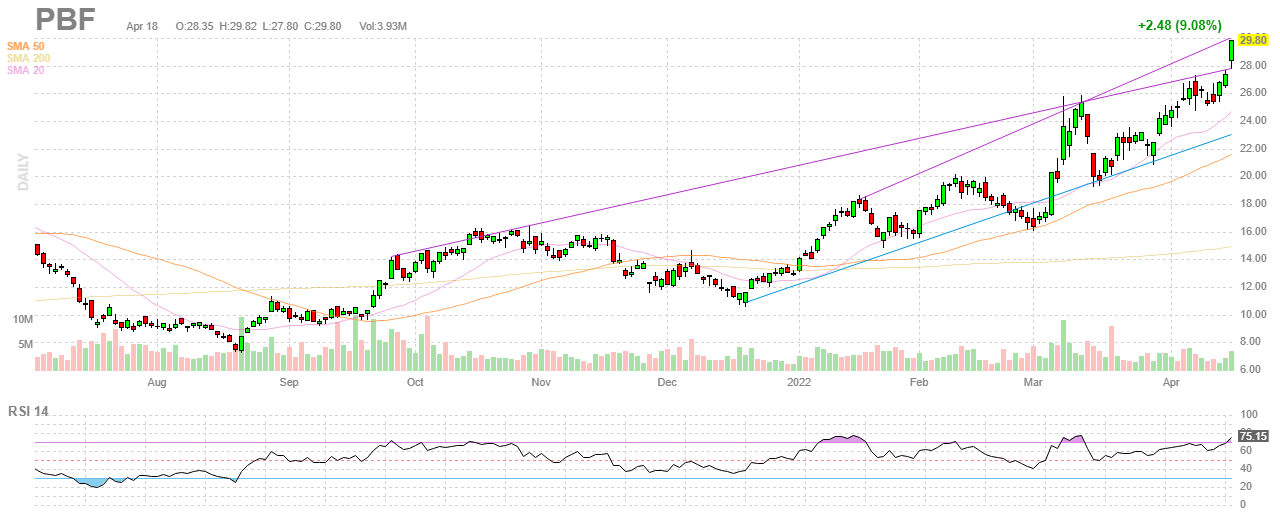Click the 10M volume axis label
The width and height of the screenshot is (1280, 520).
pos(22,320)
